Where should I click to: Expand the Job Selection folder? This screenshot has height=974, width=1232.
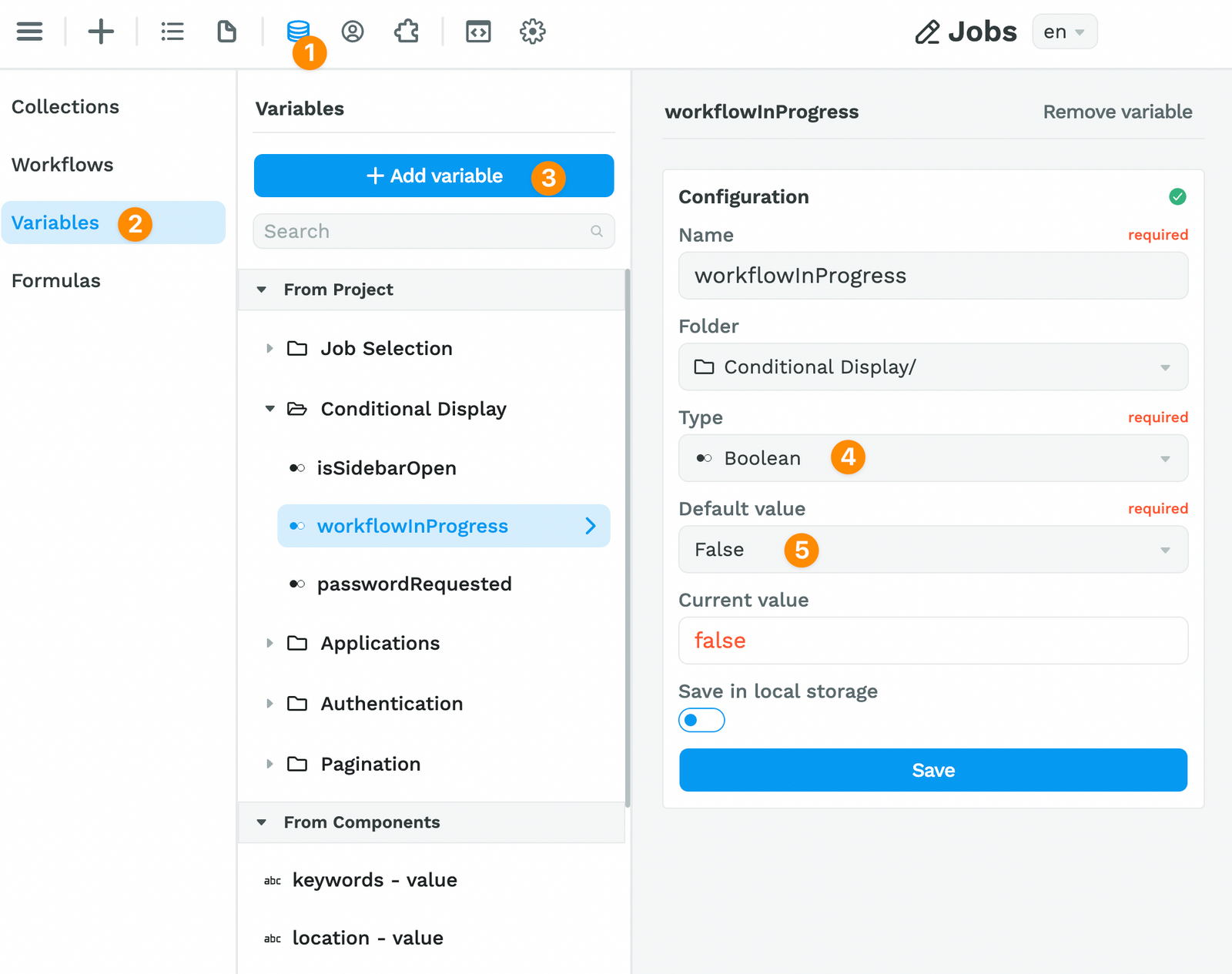point(269,349)
